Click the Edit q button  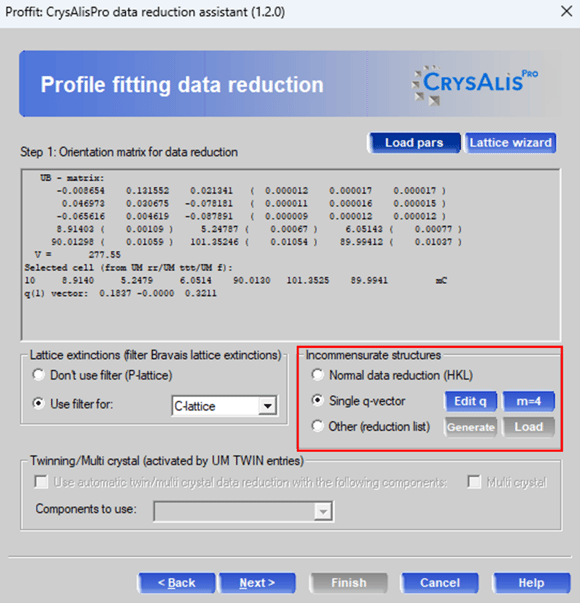coord(471,401)
